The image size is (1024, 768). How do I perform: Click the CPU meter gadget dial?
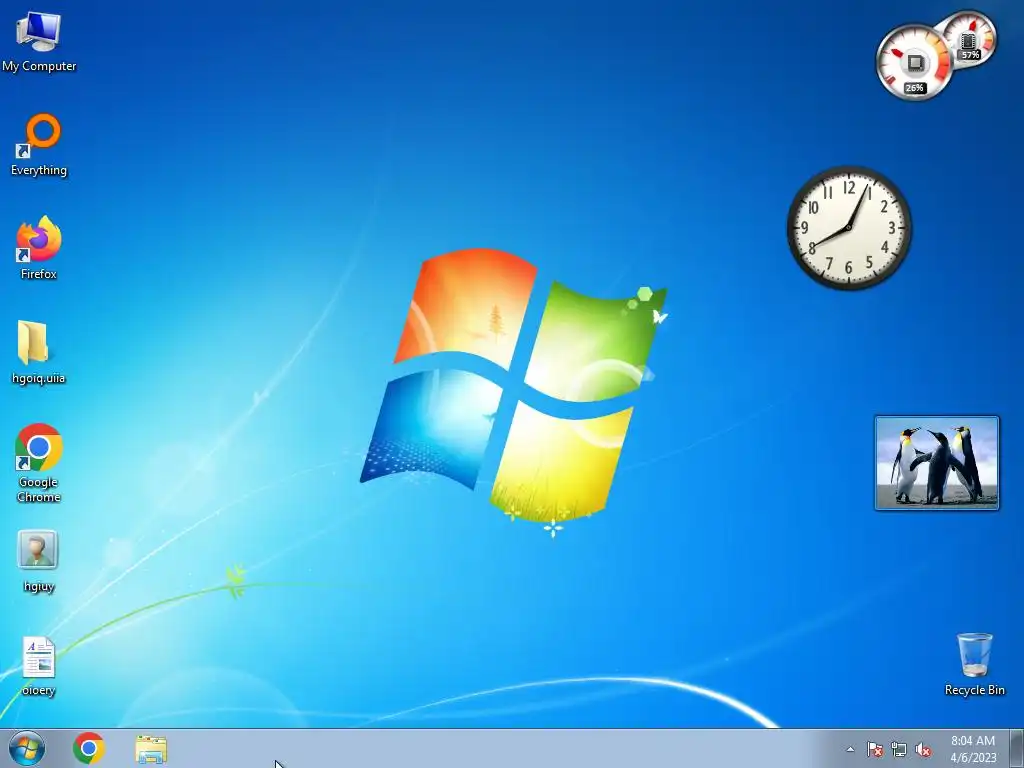pos(914,63)
